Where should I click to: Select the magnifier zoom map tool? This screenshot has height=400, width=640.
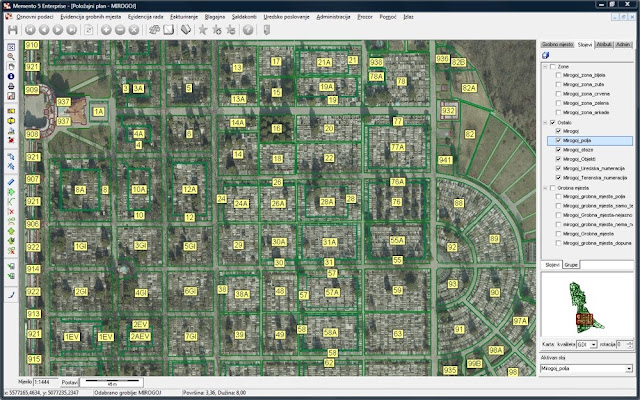[x=11, y=57]
